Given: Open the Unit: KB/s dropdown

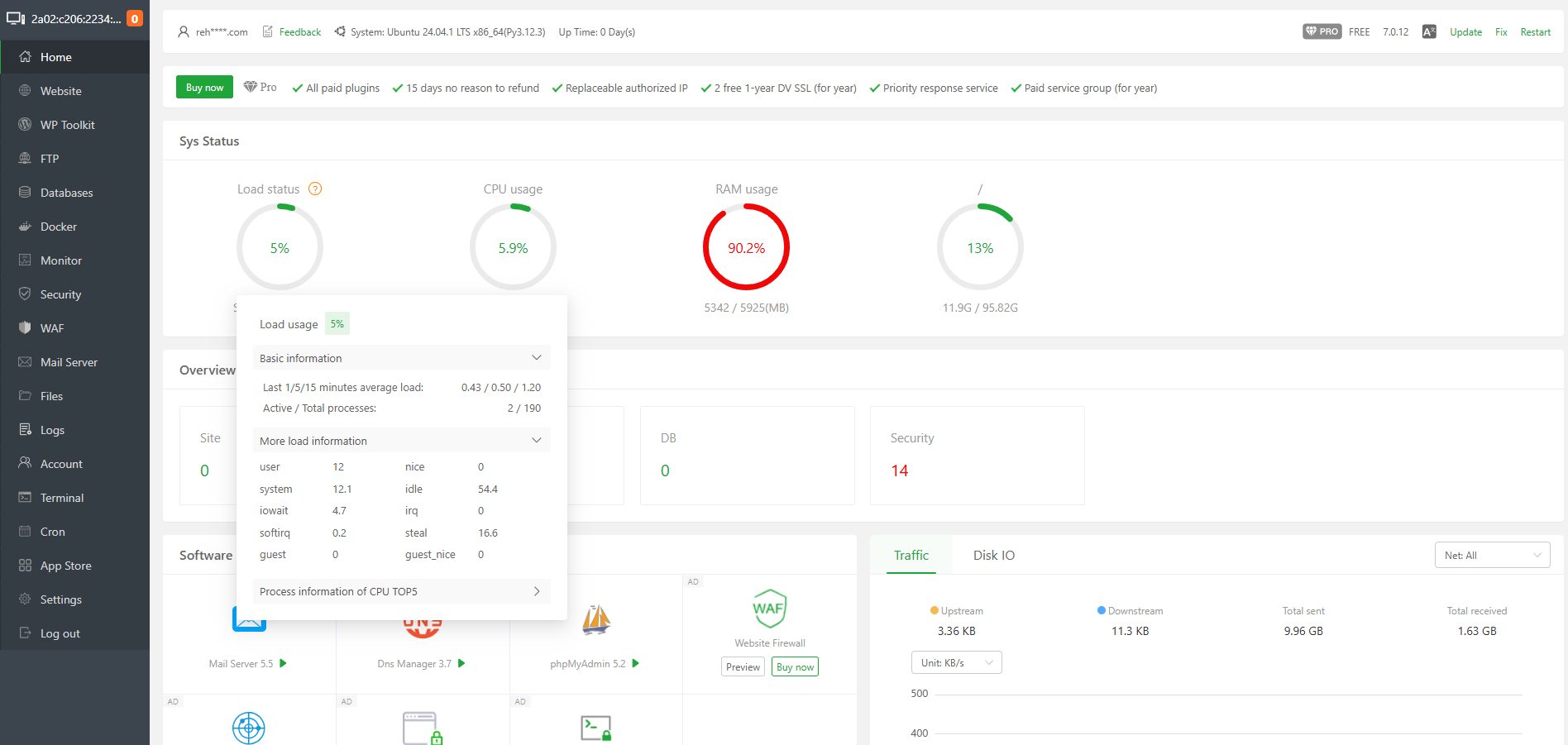Looking at the screenshot, I should [957, 663].
